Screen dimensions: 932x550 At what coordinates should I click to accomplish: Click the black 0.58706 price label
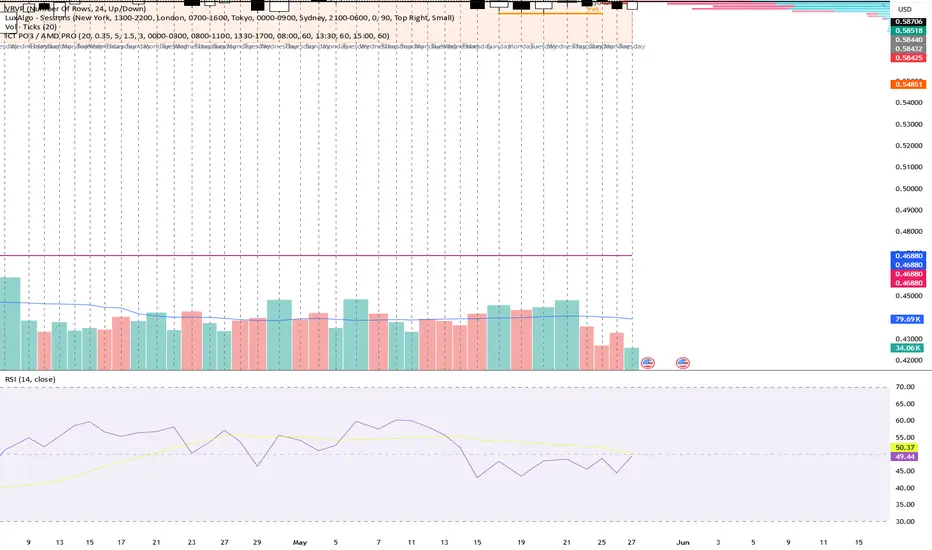[x=908, y=21]
